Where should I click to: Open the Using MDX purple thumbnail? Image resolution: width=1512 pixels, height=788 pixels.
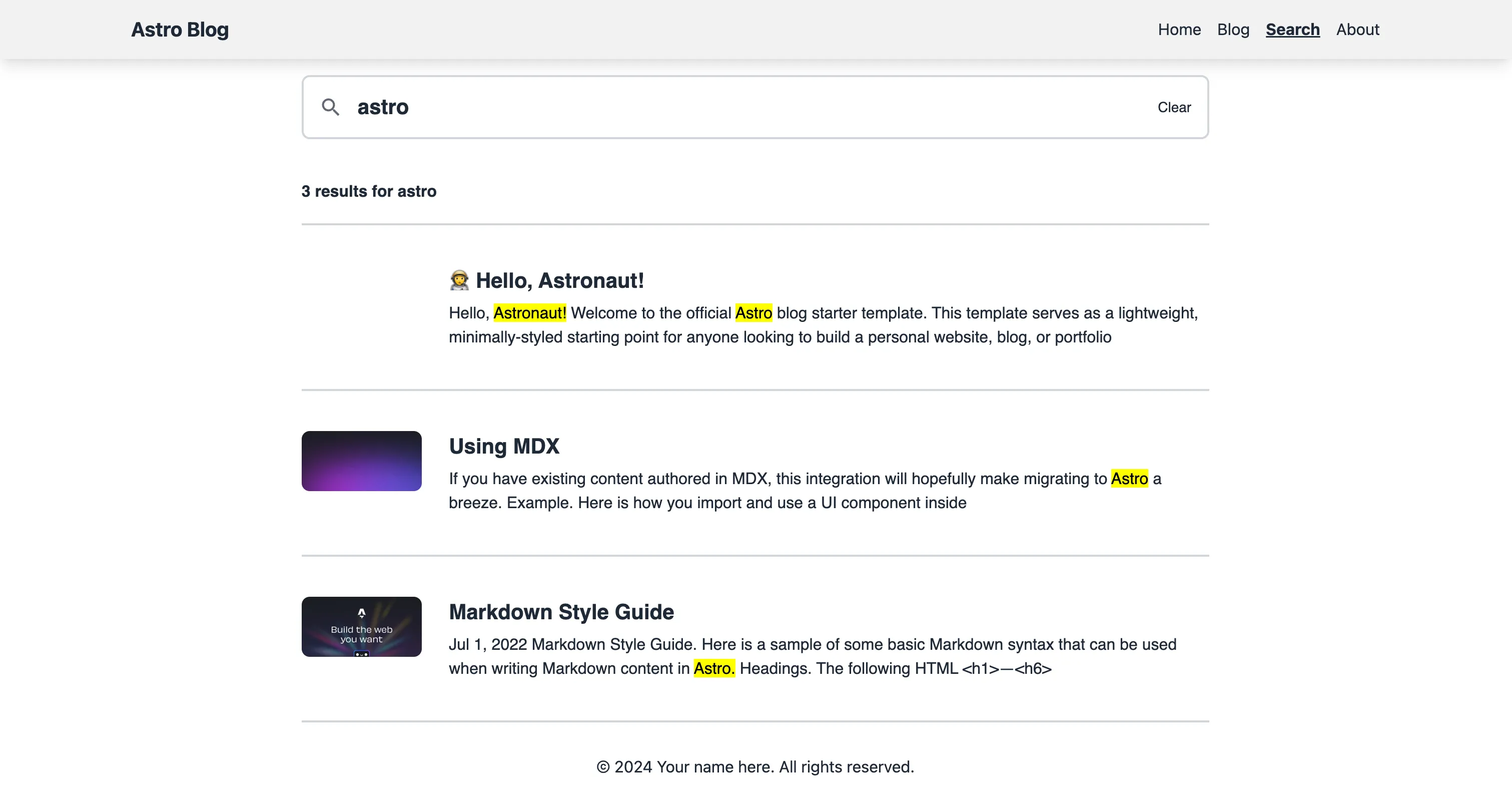[x=362, y=461]
